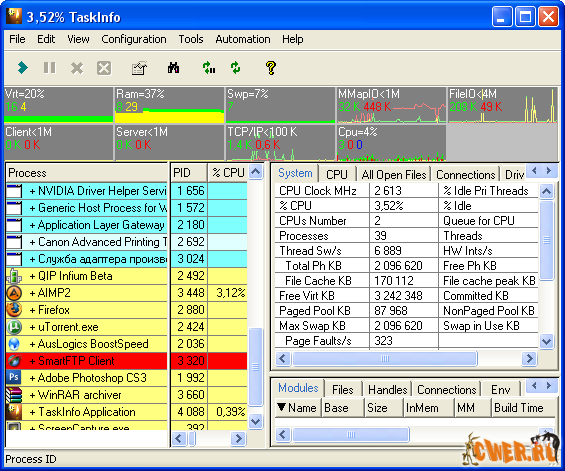Sort process list by PID column

(x=189, y=173)
